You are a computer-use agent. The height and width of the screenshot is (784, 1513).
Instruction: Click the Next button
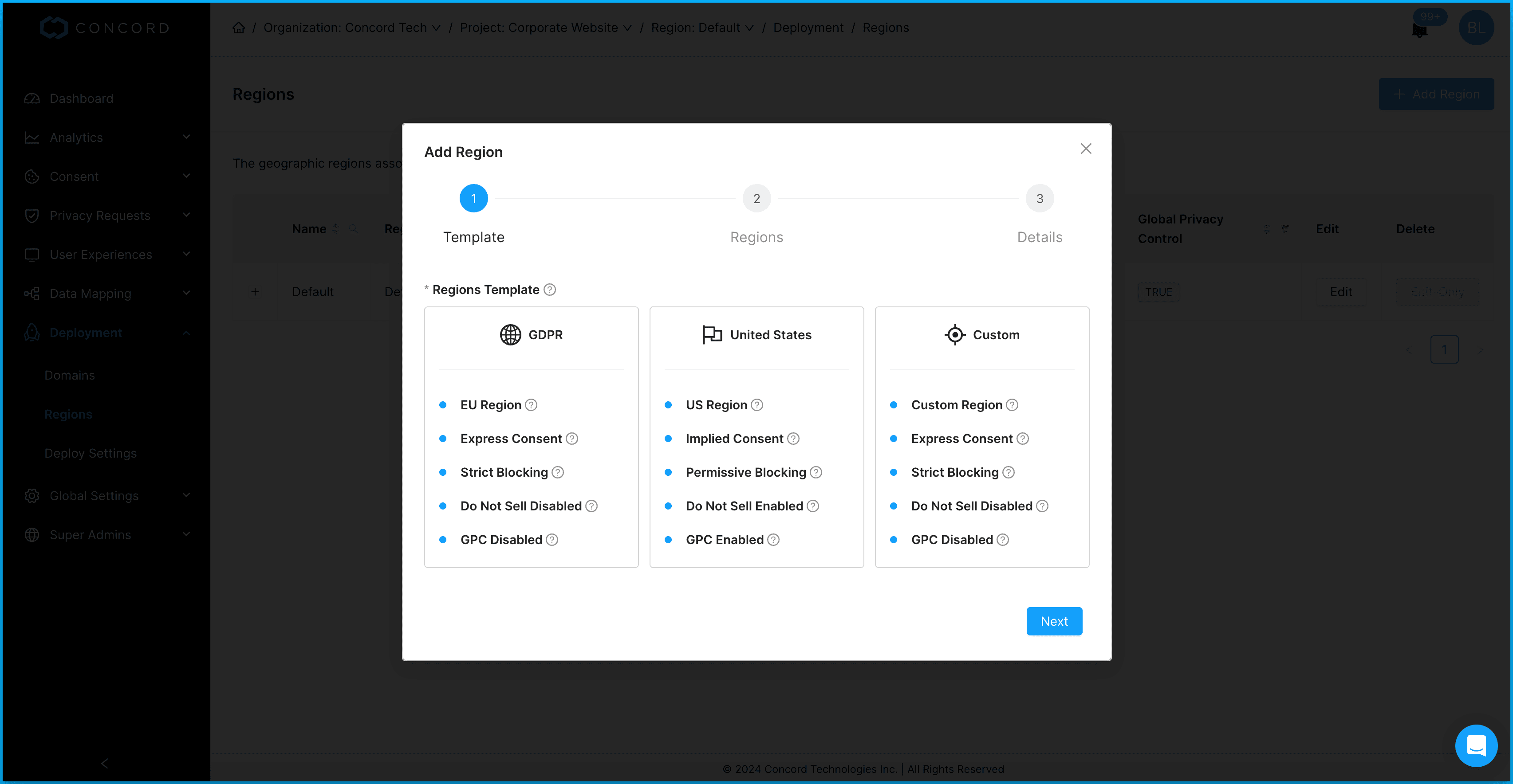(x=1054, y=621)
